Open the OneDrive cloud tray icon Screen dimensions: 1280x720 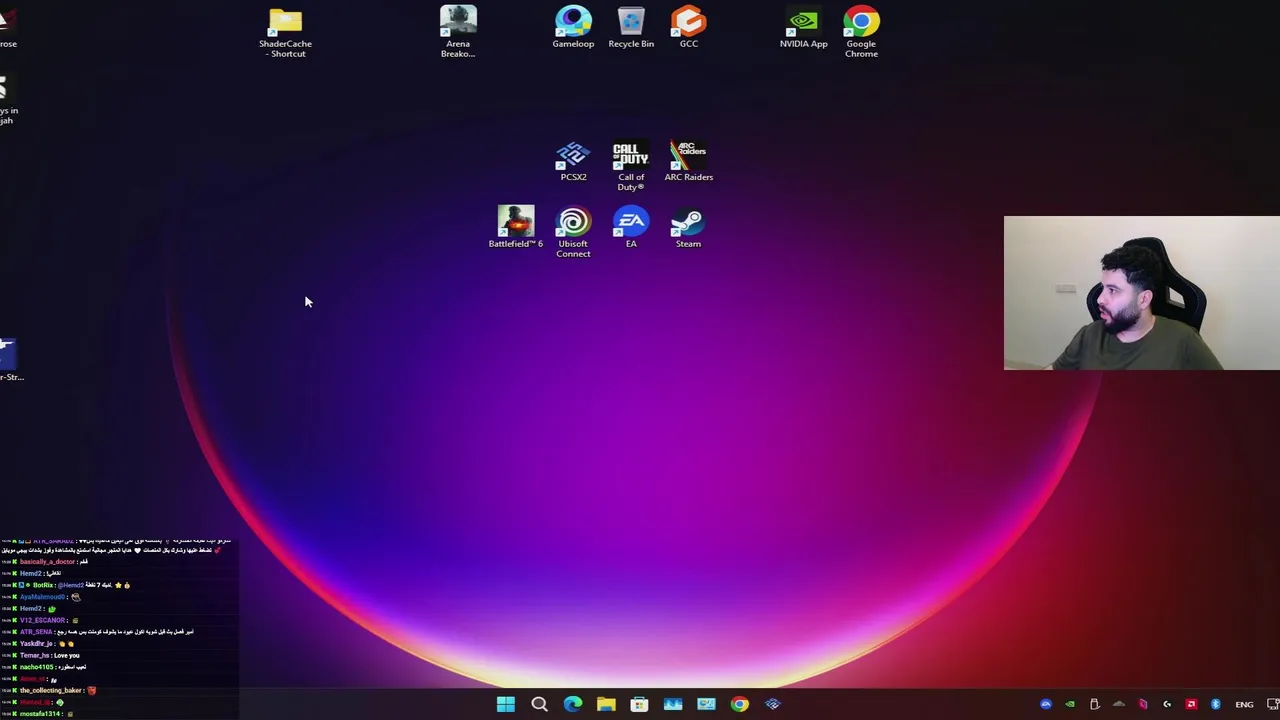coord(1118,704)
